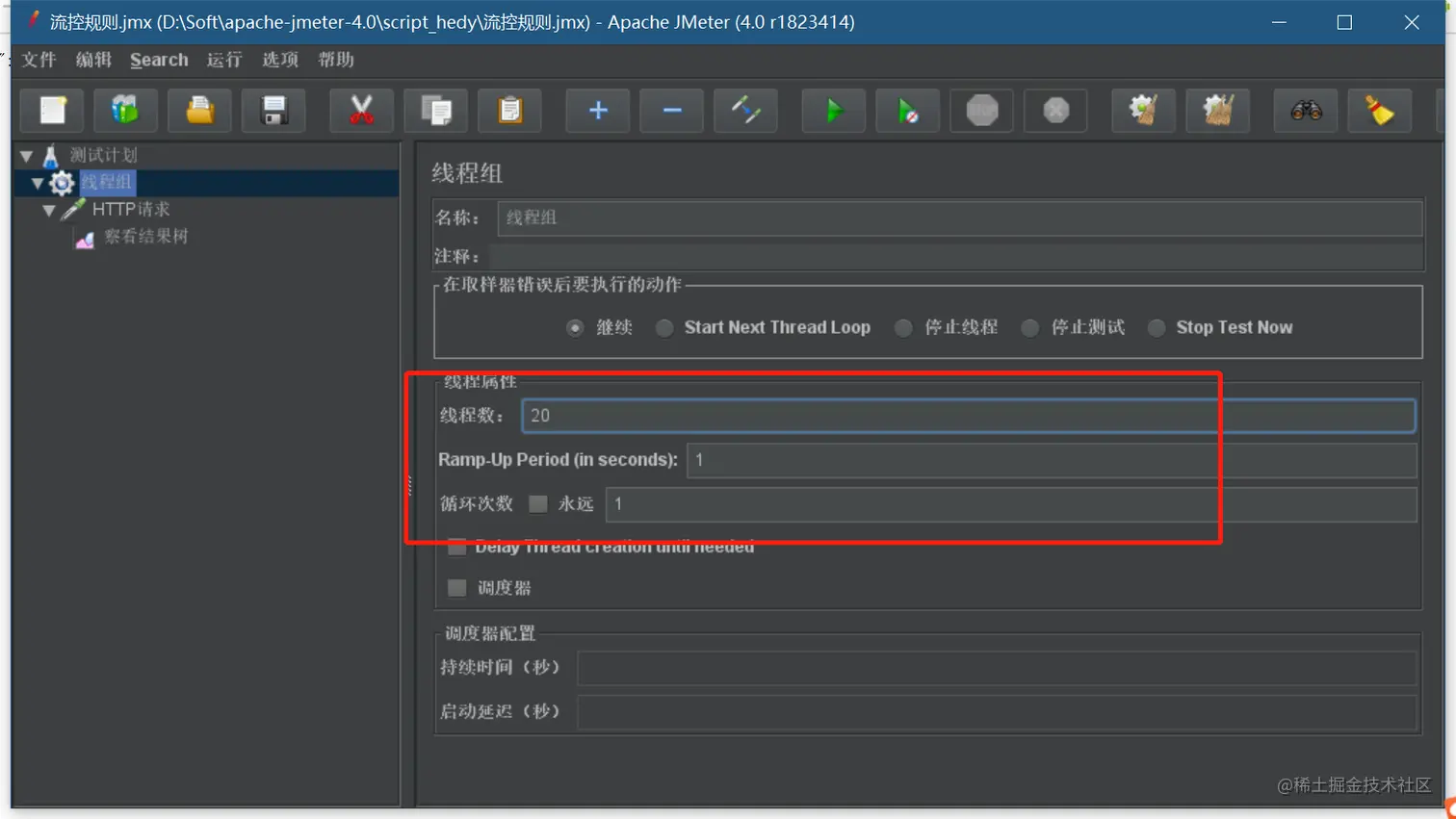Open the Search menu
The height and width of the screenshot is (819, 1456).
159,60
